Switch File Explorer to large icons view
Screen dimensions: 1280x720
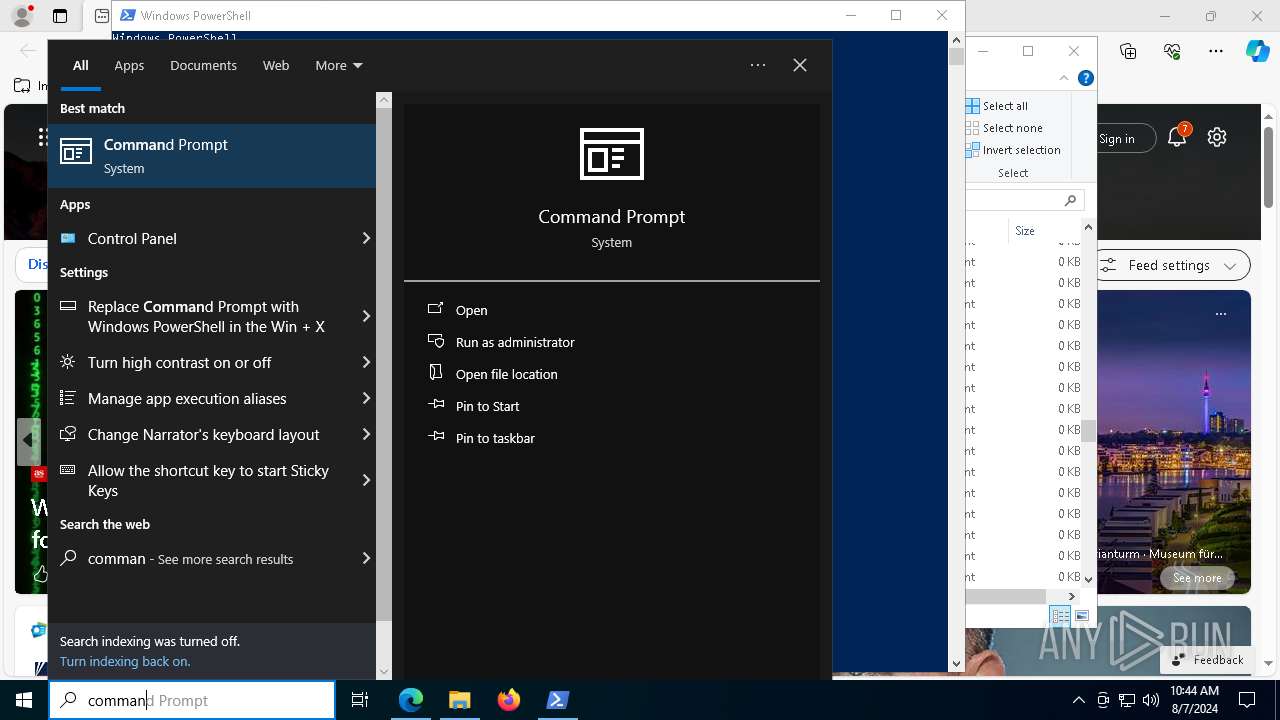coord(1082,616)
